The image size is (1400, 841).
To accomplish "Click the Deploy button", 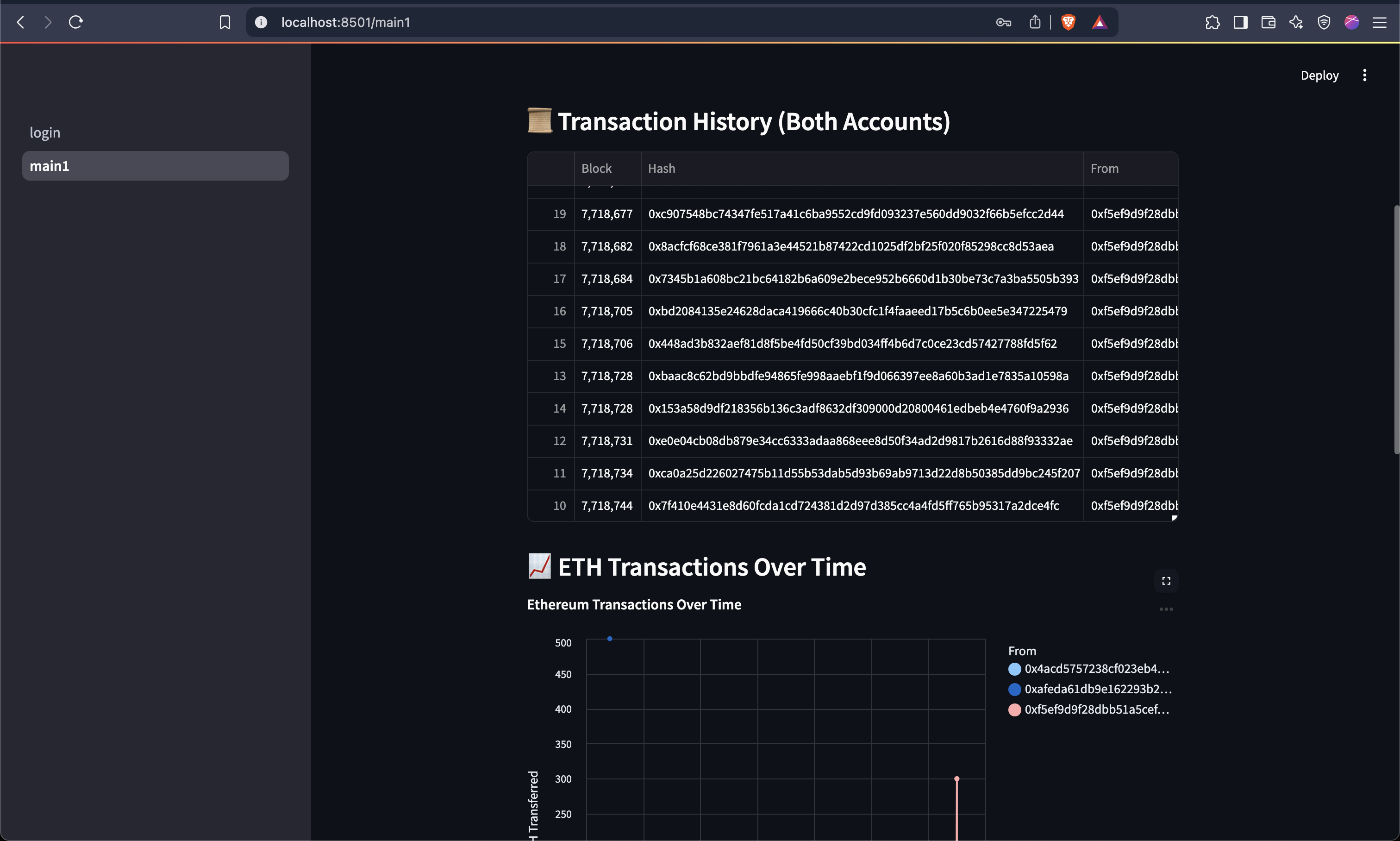I will [x=1319, y=75].
